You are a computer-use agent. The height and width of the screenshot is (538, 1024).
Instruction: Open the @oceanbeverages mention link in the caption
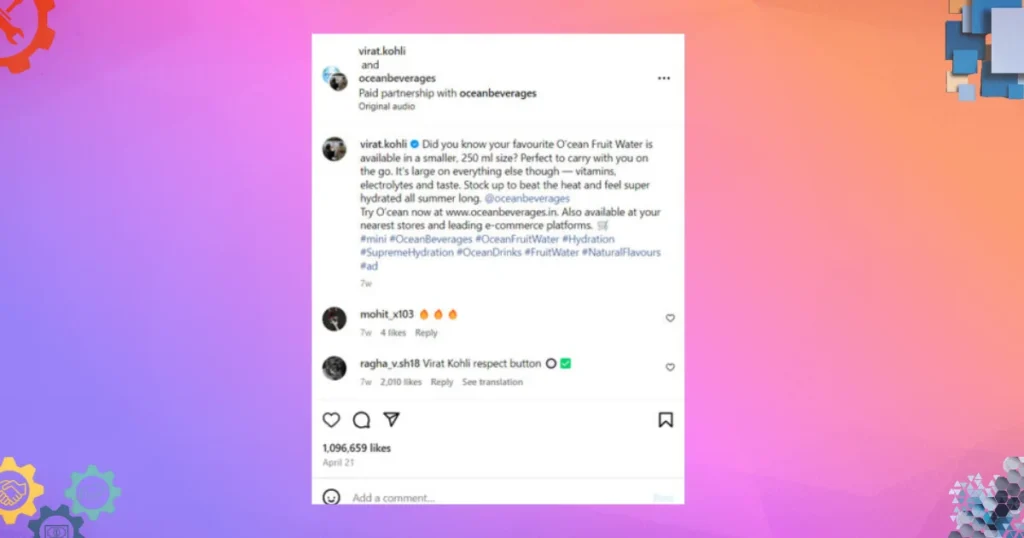pos(527,198)
